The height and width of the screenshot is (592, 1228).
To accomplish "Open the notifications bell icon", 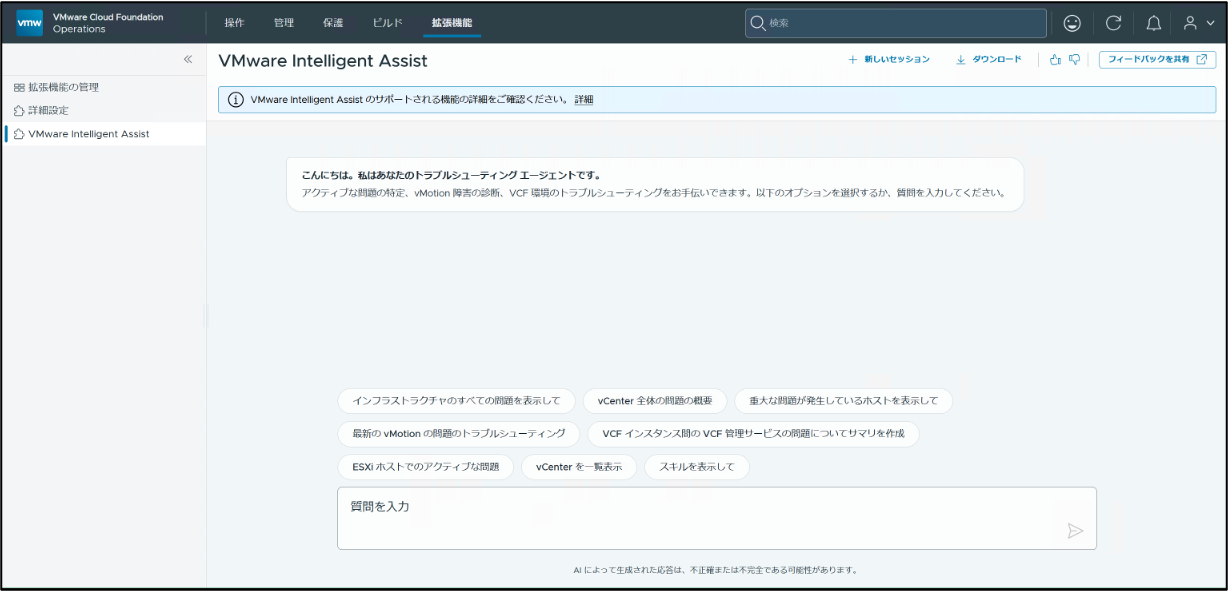I will click(1153, 23).
